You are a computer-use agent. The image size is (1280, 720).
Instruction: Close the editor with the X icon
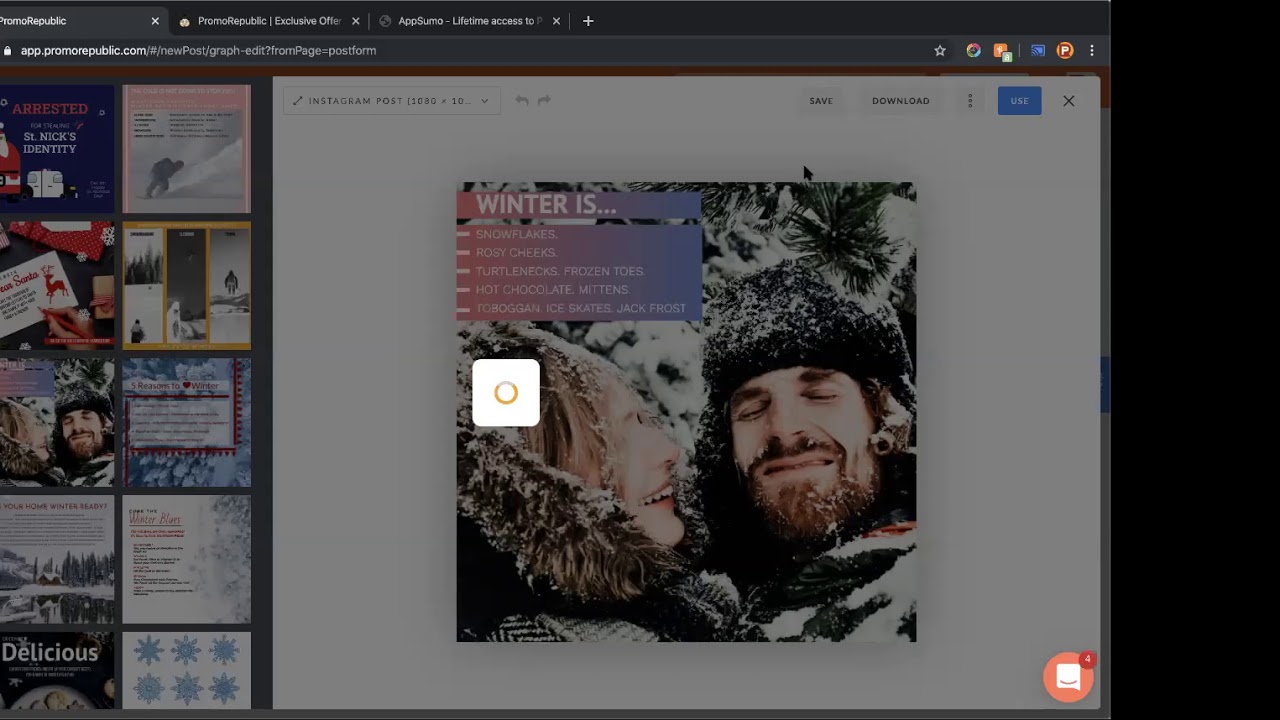click(1069, 100)
